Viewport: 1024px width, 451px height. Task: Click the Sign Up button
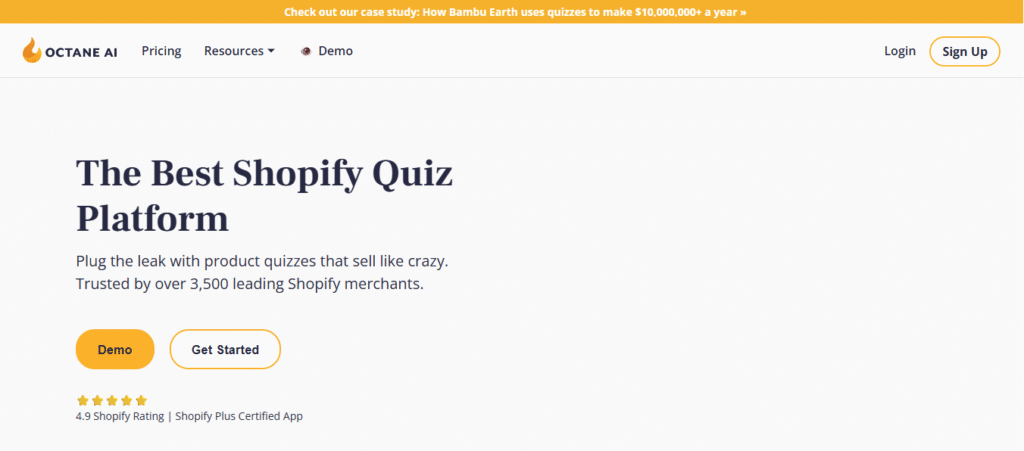coord(965,52)
